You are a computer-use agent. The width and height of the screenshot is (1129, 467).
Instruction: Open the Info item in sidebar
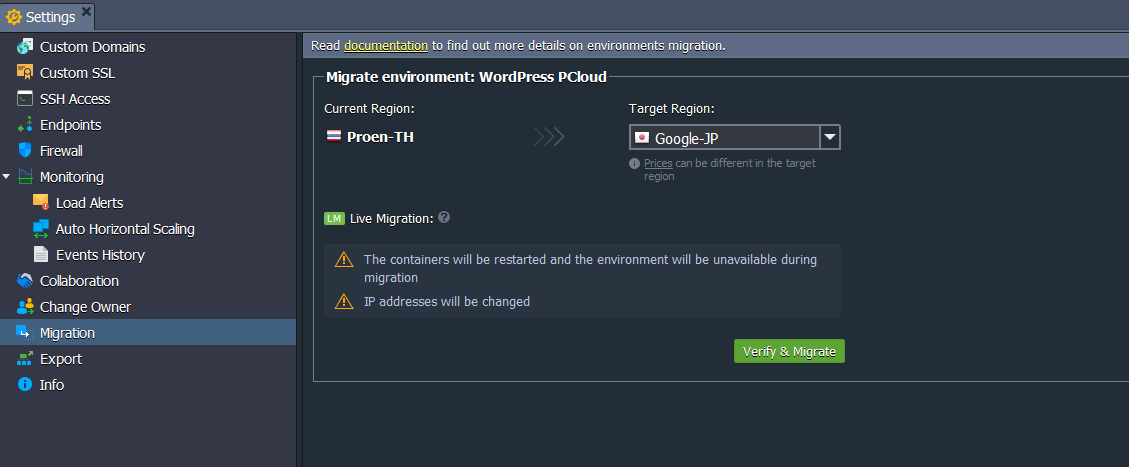pos(52,385)
